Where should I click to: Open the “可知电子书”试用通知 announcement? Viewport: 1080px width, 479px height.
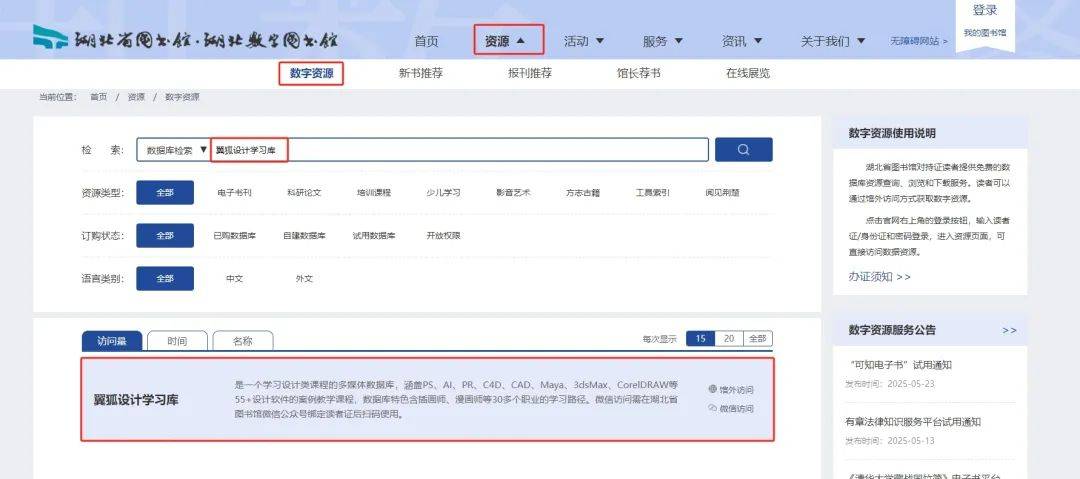(x=900, y=365)
